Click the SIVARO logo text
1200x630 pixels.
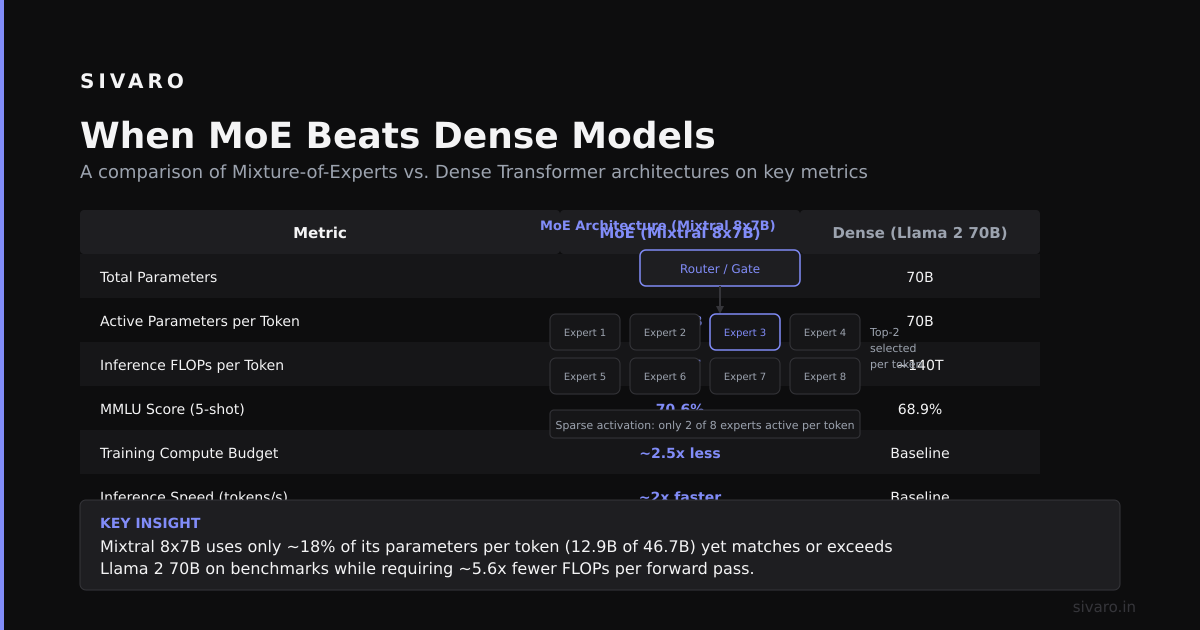pos(133,81)
